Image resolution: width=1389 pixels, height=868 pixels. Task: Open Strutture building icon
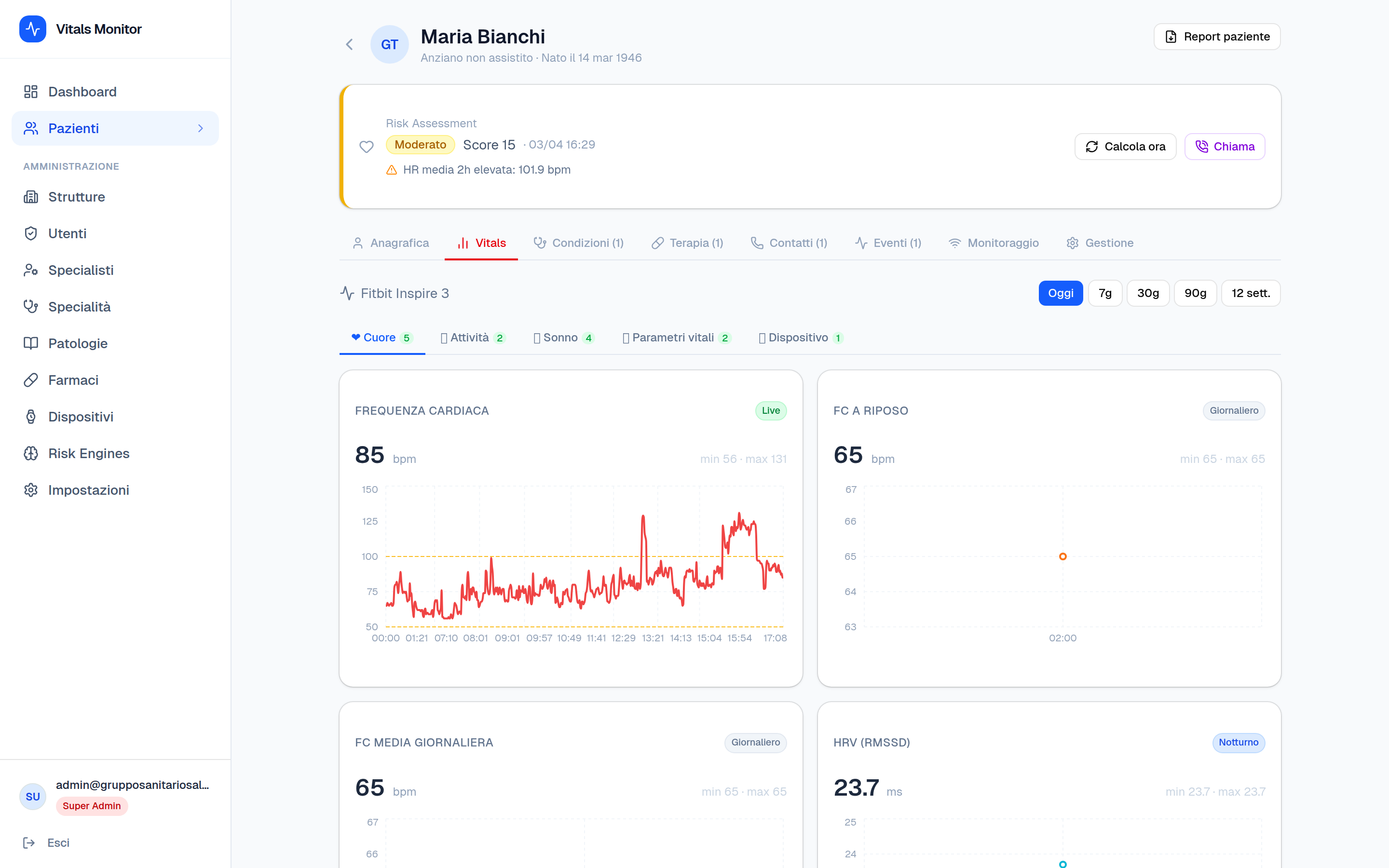tap(30, 197)
